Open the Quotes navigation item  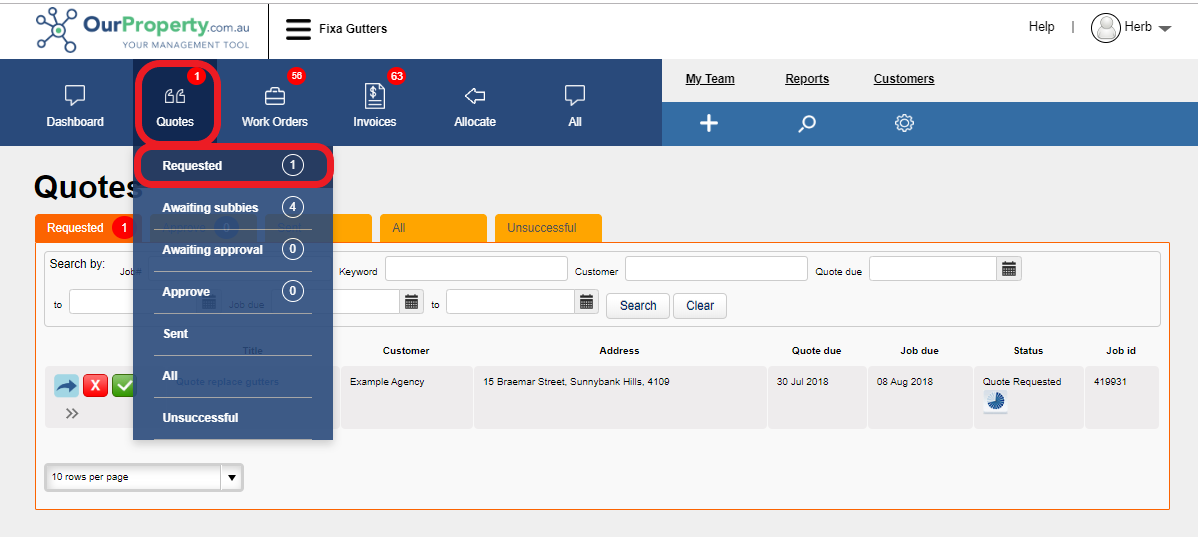(175, 106)
